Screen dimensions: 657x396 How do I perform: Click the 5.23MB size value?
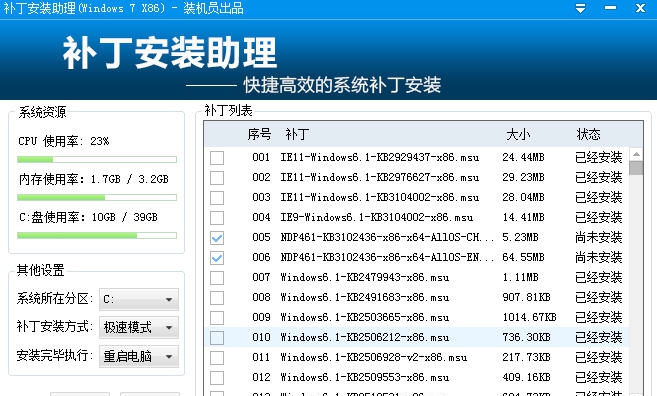coord(520,238)
